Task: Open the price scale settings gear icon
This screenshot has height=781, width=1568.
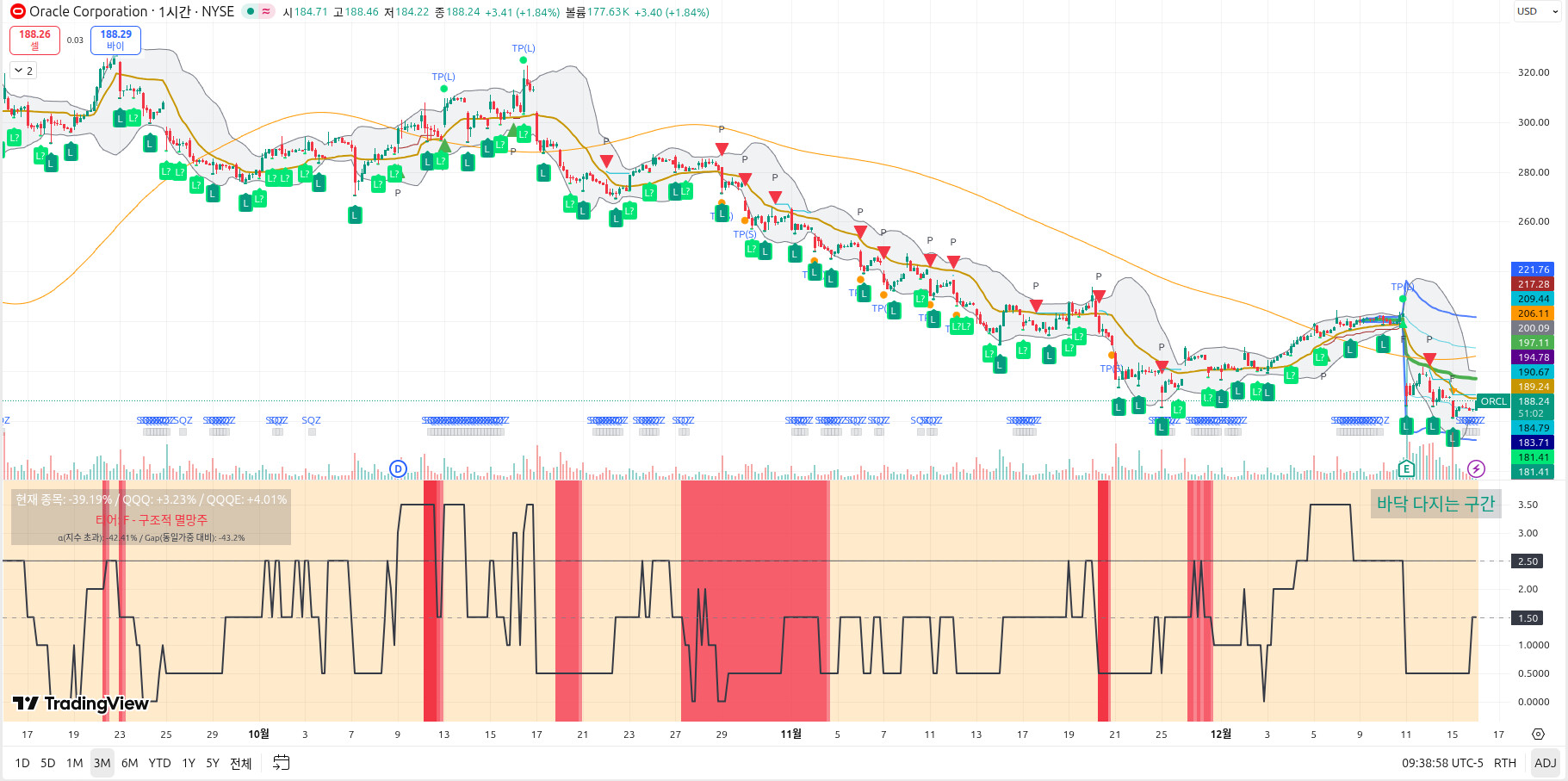Action: (1538, 735)
